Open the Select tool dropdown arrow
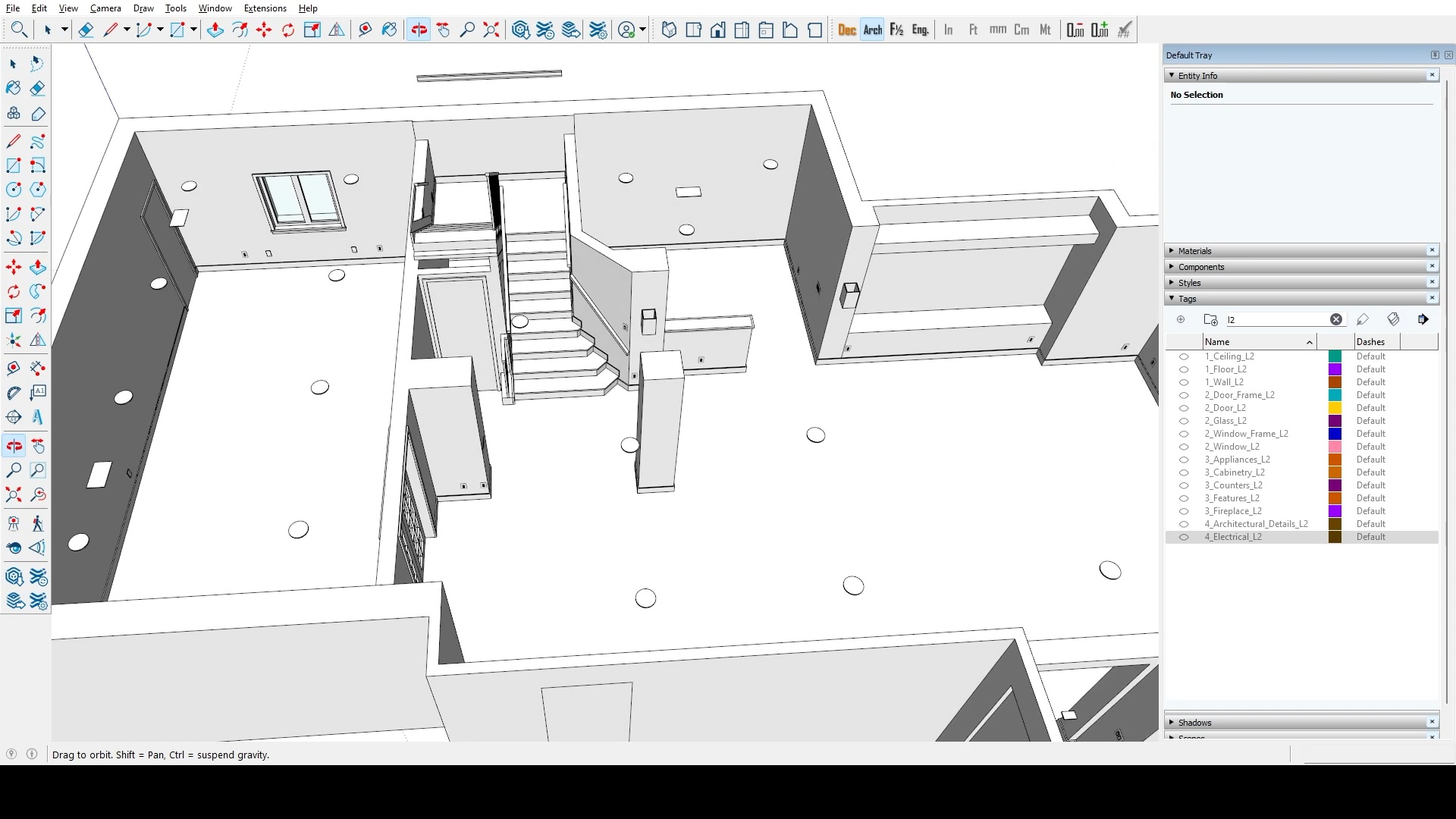This screenshot has width=1456, height=819. pos(64,30)
